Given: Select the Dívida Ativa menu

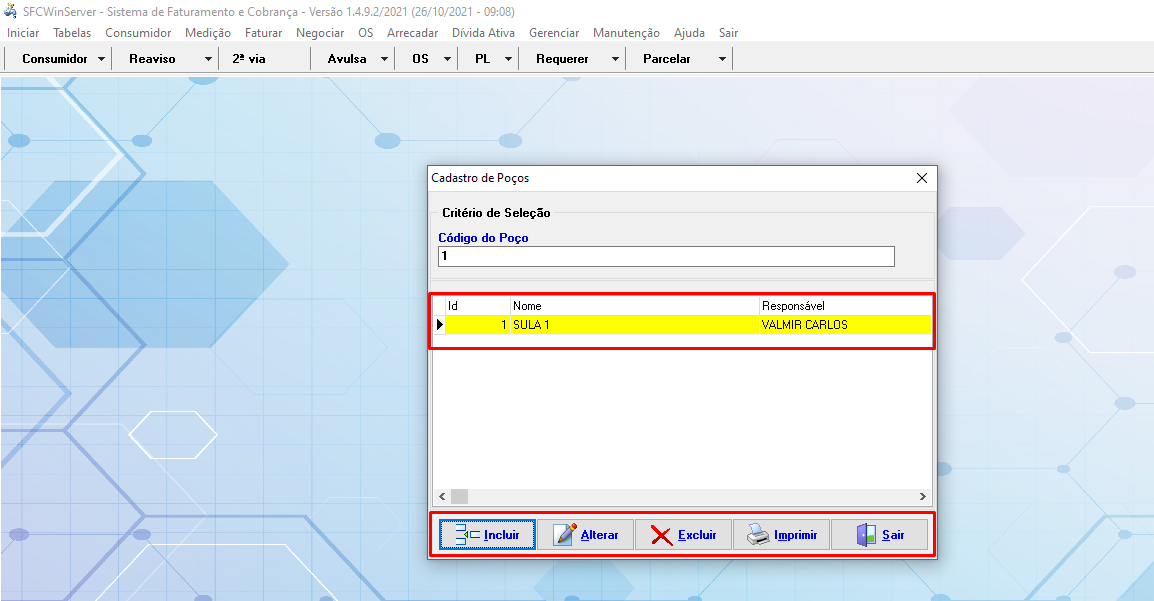Looking at the screenshot, I should (x=483, y=33).
